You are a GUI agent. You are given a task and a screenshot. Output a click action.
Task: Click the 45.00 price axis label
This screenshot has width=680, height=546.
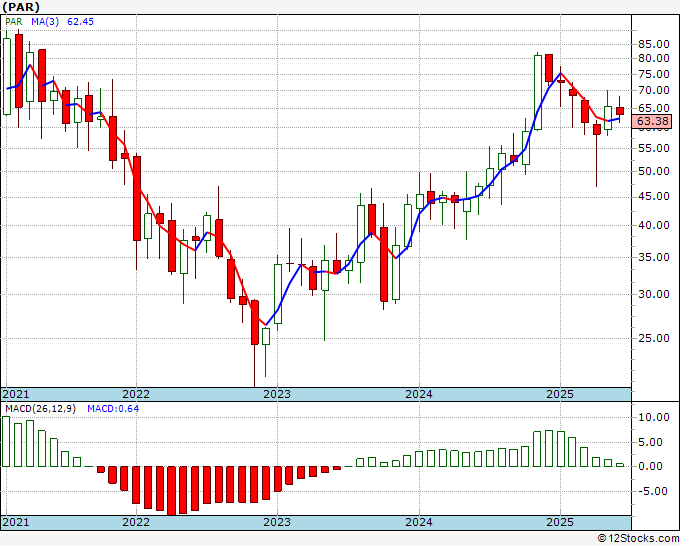pyautogui.click(x=654, y=196)
